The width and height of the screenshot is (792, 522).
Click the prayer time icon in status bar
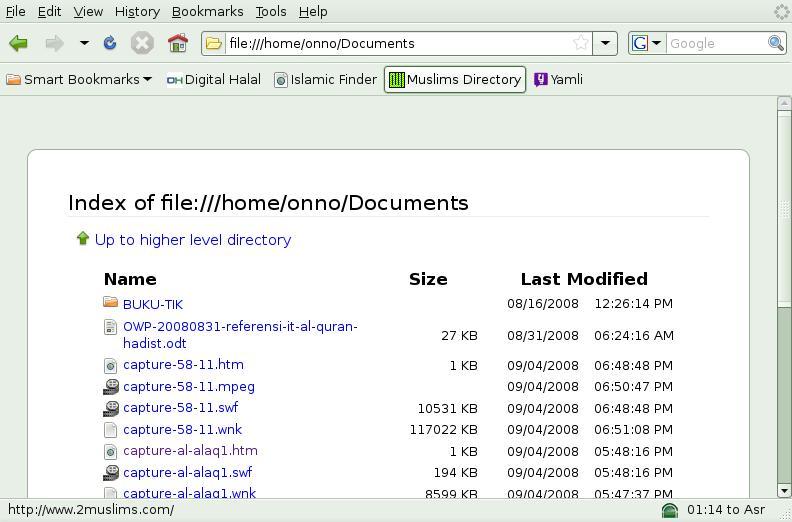(670, 510)
